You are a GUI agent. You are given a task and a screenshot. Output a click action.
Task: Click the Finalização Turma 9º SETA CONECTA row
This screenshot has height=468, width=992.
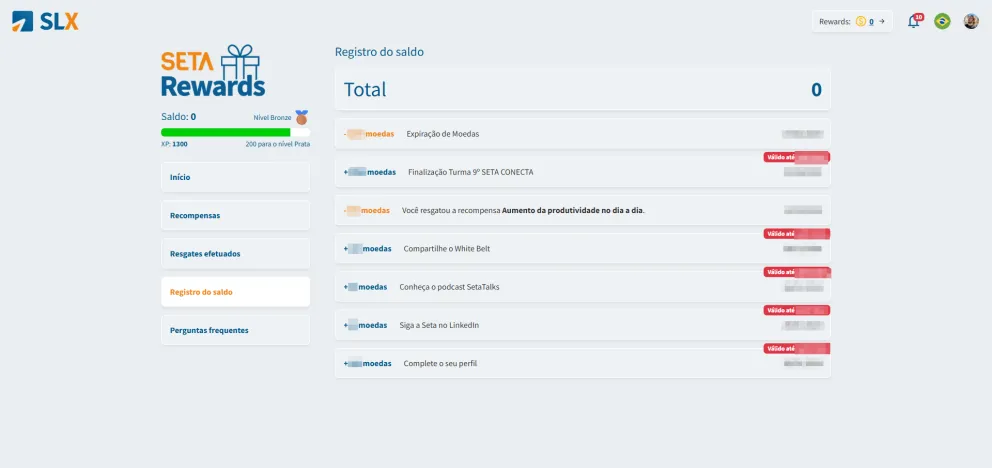[x=583, y=172]
